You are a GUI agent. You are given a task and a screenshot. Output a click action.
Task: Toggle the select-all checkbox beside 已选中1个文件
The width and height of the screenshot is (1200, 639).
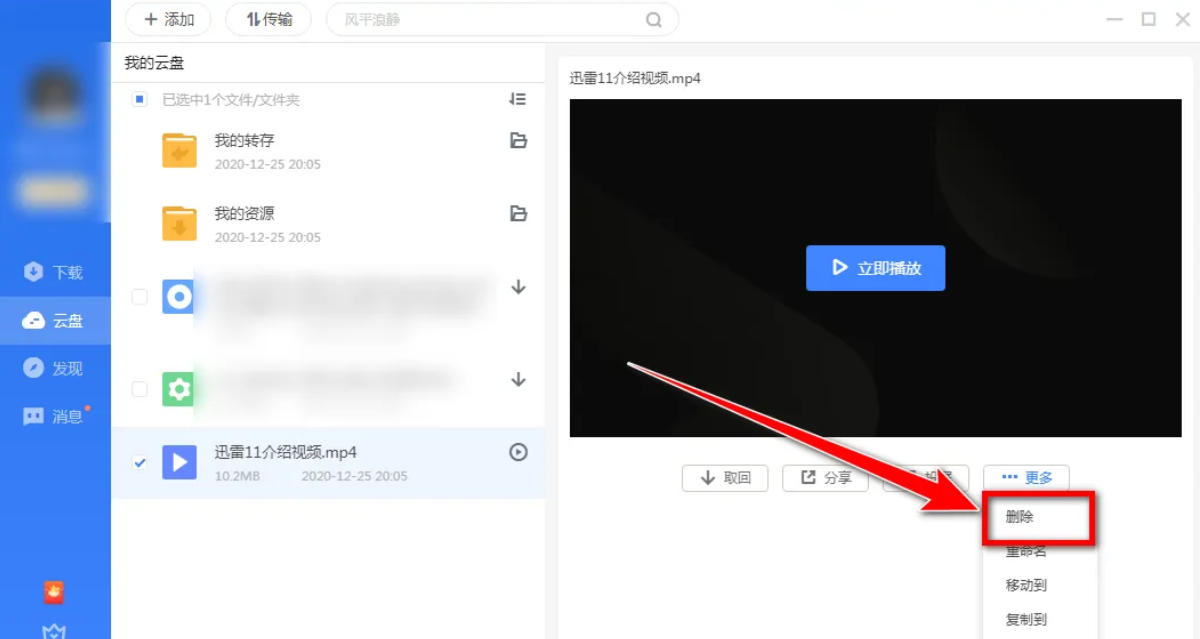pos(139,99)
